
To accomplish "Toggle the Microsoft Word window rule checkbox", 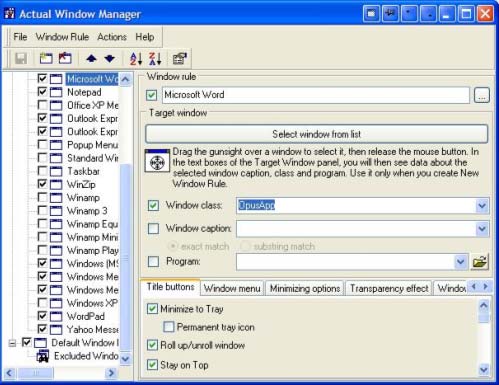I will (151, 95).
